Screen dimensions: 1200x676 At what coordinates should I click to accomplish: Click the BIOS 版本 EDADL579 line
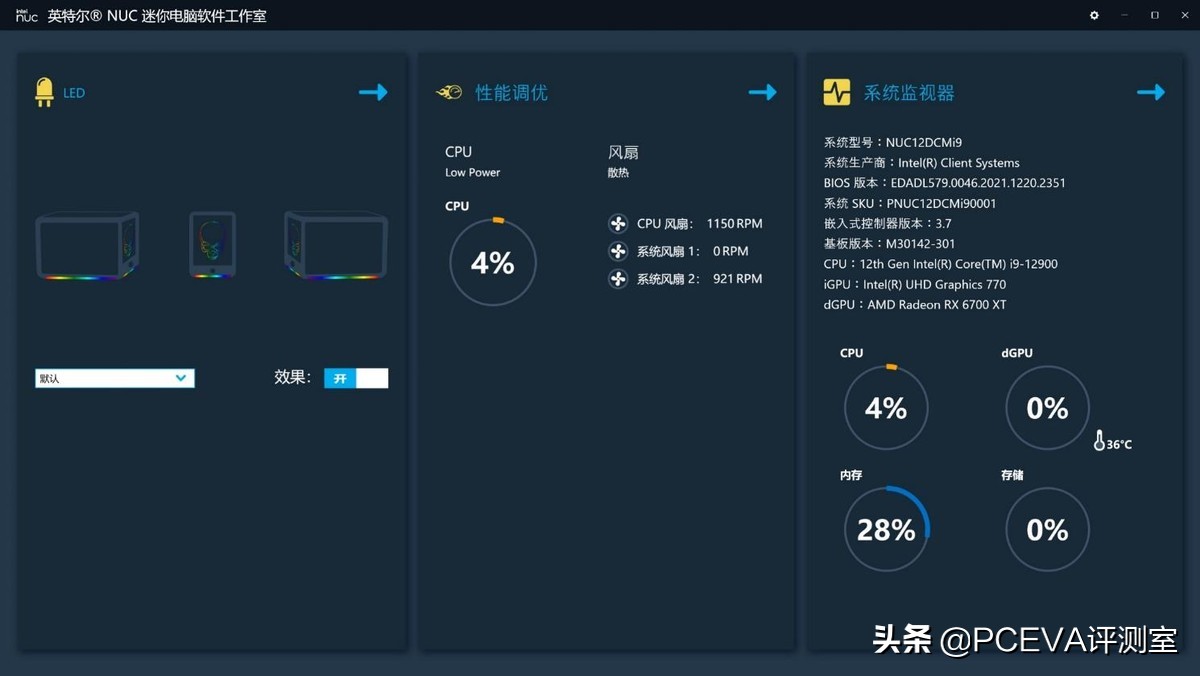click(944, 183)
